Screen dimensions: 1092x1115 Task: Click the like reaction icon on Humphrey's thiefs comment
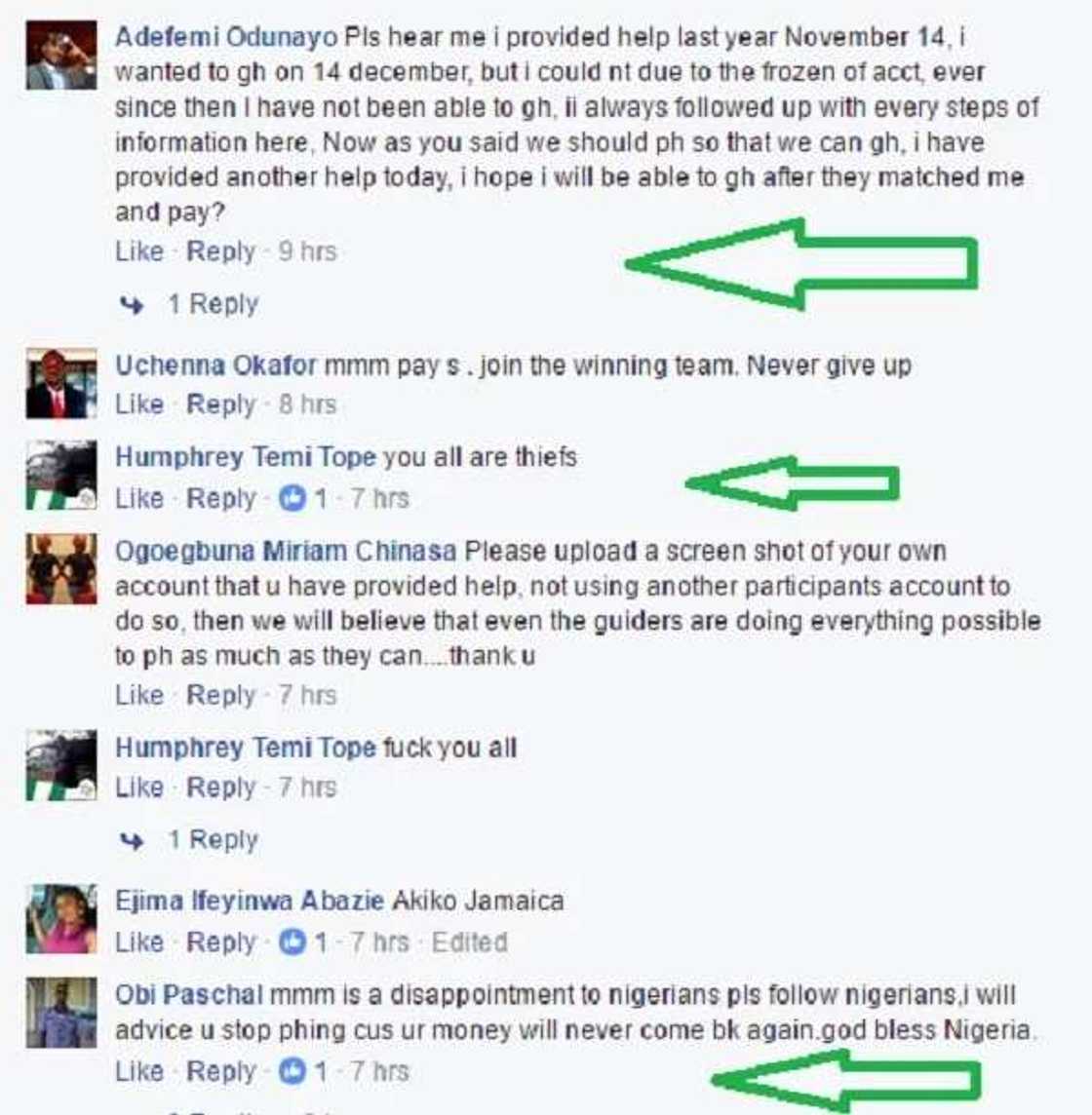pyautogui.click(x=292, y=498)
